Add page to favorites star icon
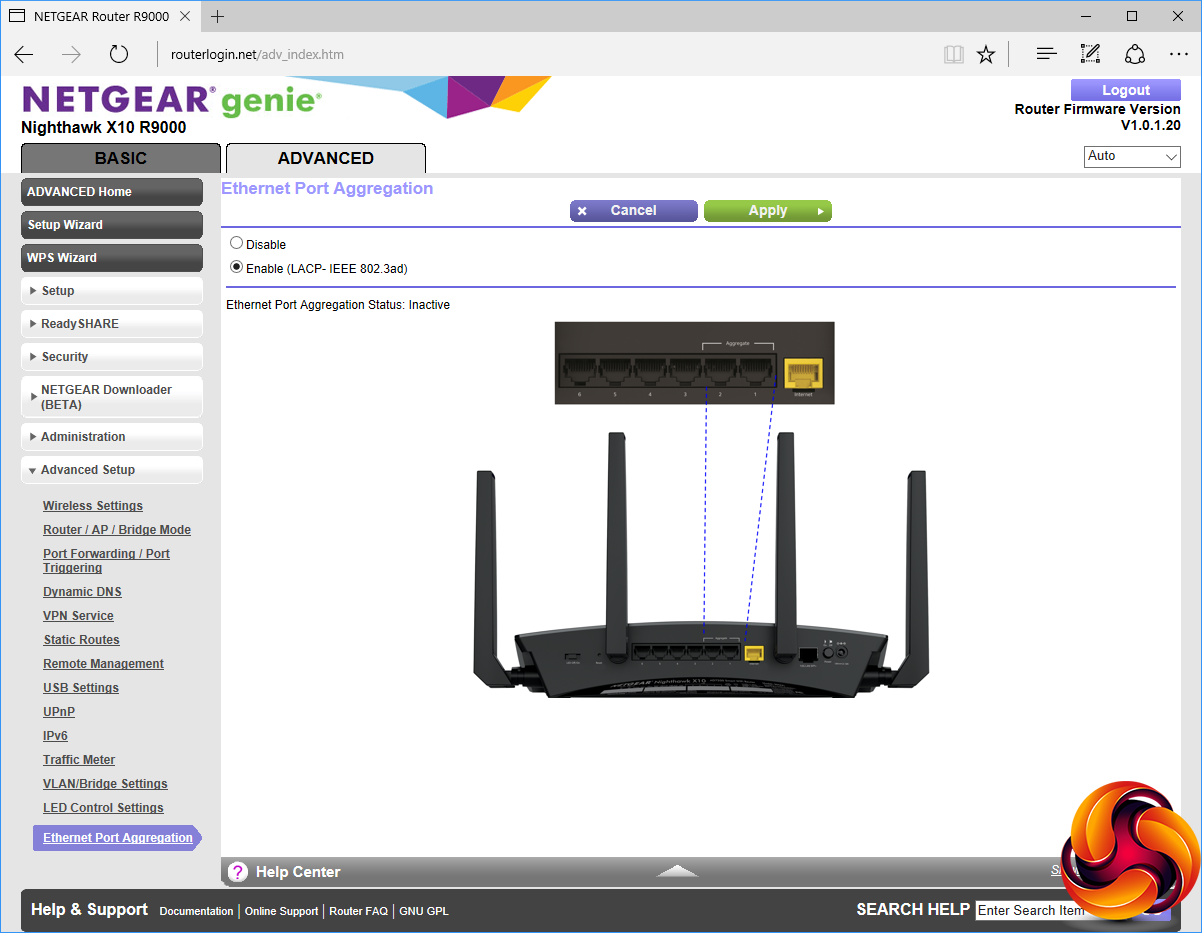 click(x=986, y=54)
